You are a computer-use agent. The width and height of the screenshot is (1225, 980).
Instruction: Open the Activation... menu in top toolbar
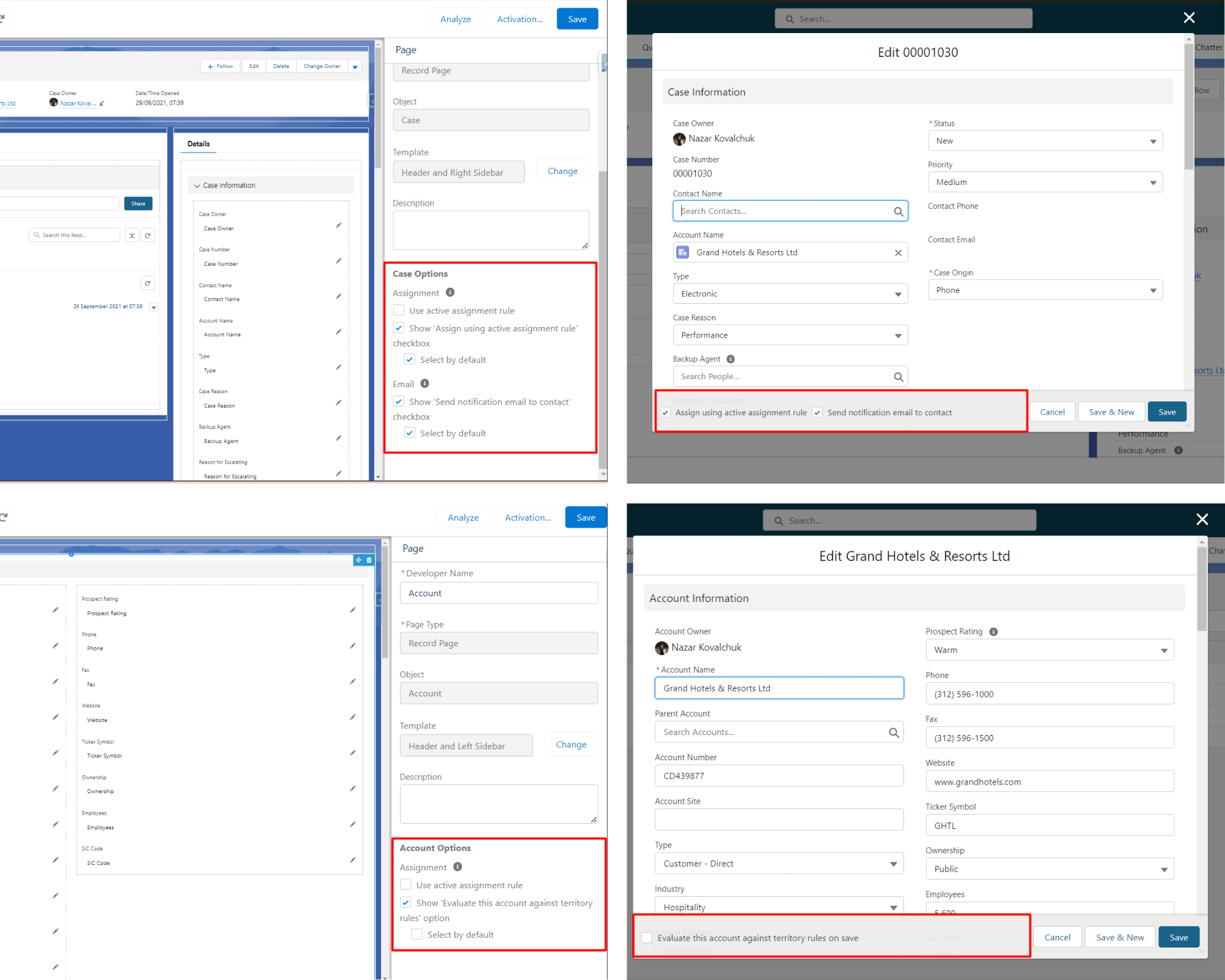click(519, 19)
